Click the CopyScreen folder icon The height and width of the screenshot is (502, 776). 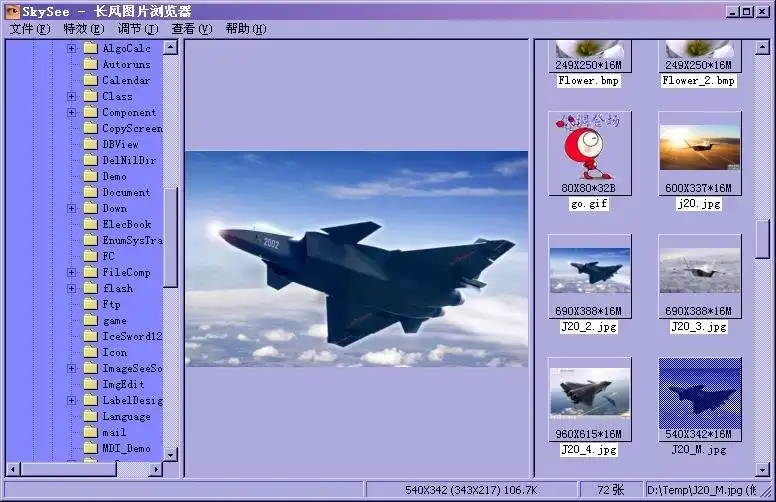click(91, 128)
